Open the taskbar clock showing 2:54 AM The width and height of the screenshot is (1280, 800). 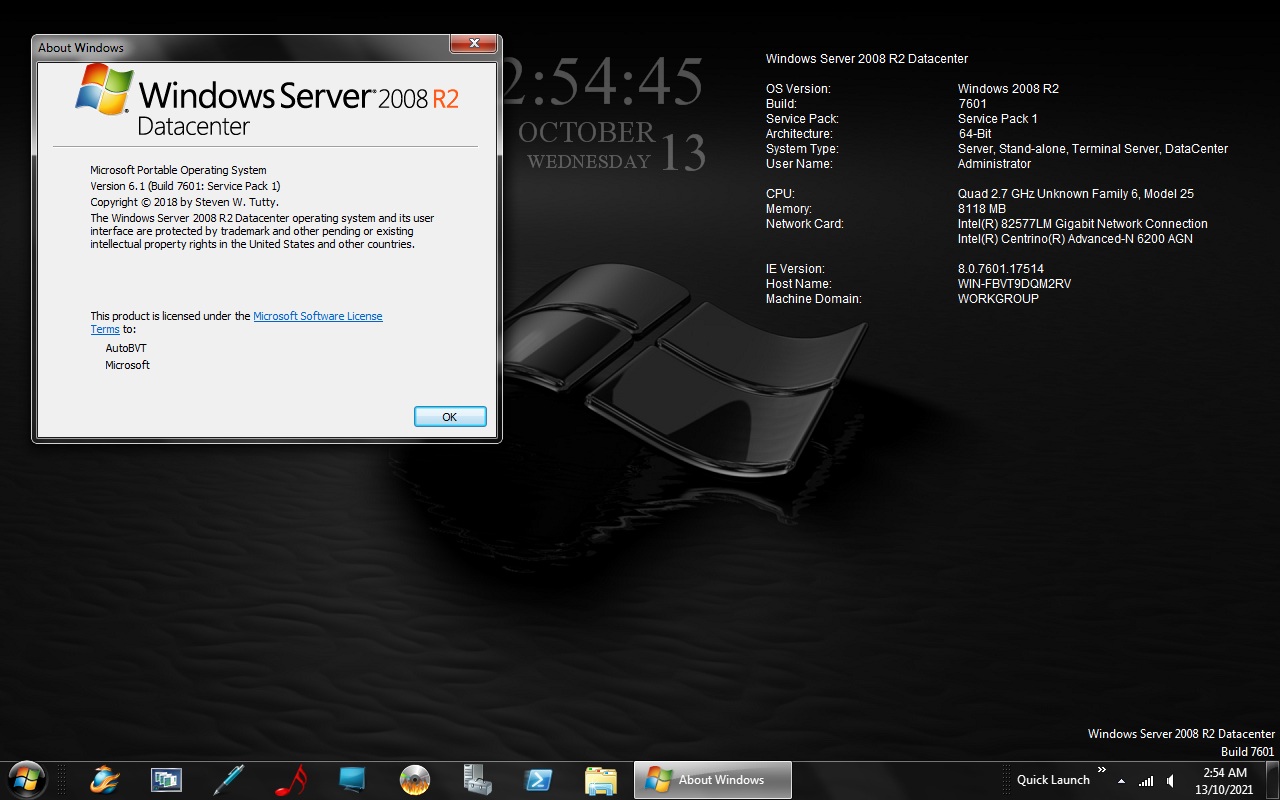1225,780
